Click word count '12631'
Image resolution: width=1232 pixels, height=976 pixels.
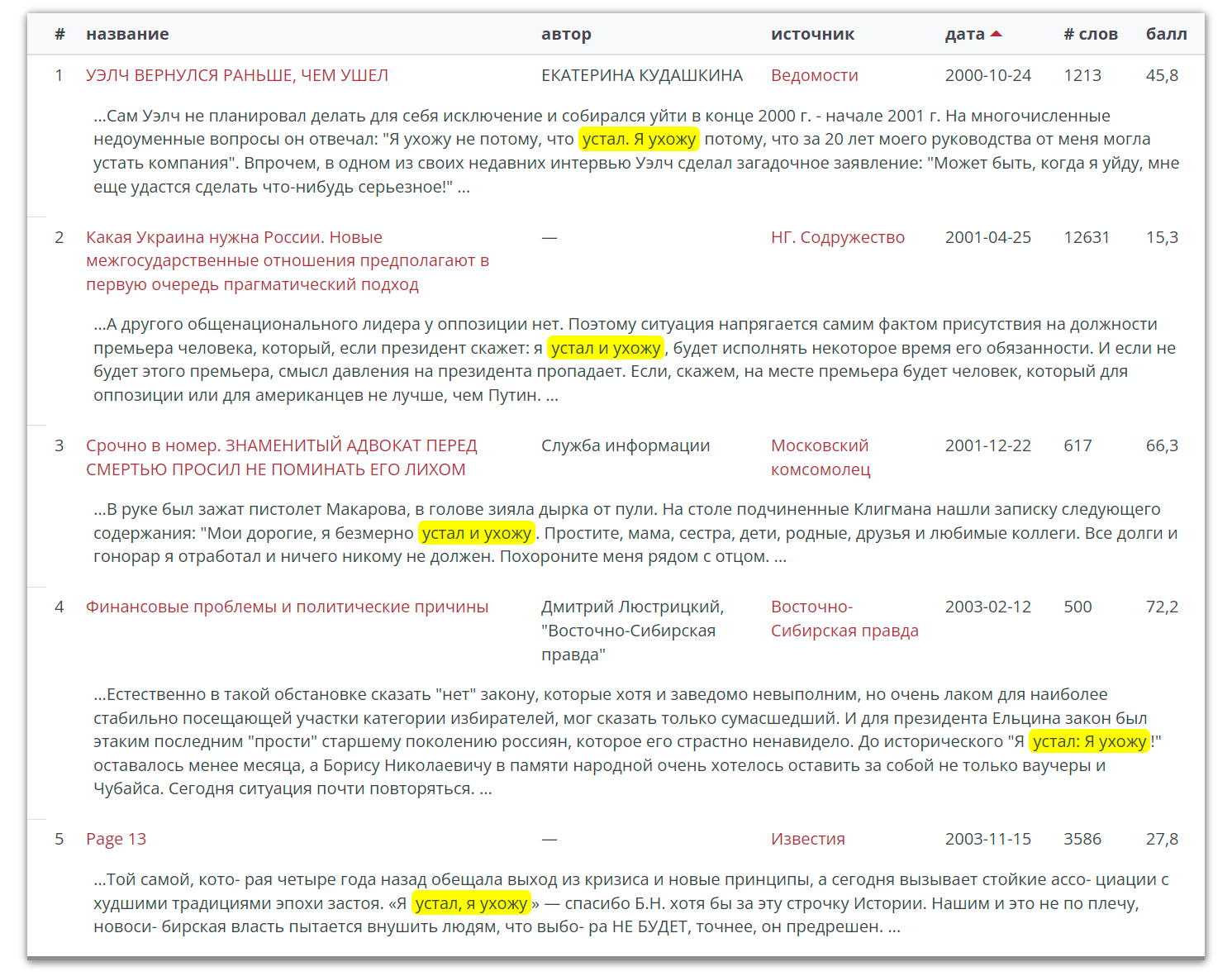pyautogui.click(x=1087, y=237)
